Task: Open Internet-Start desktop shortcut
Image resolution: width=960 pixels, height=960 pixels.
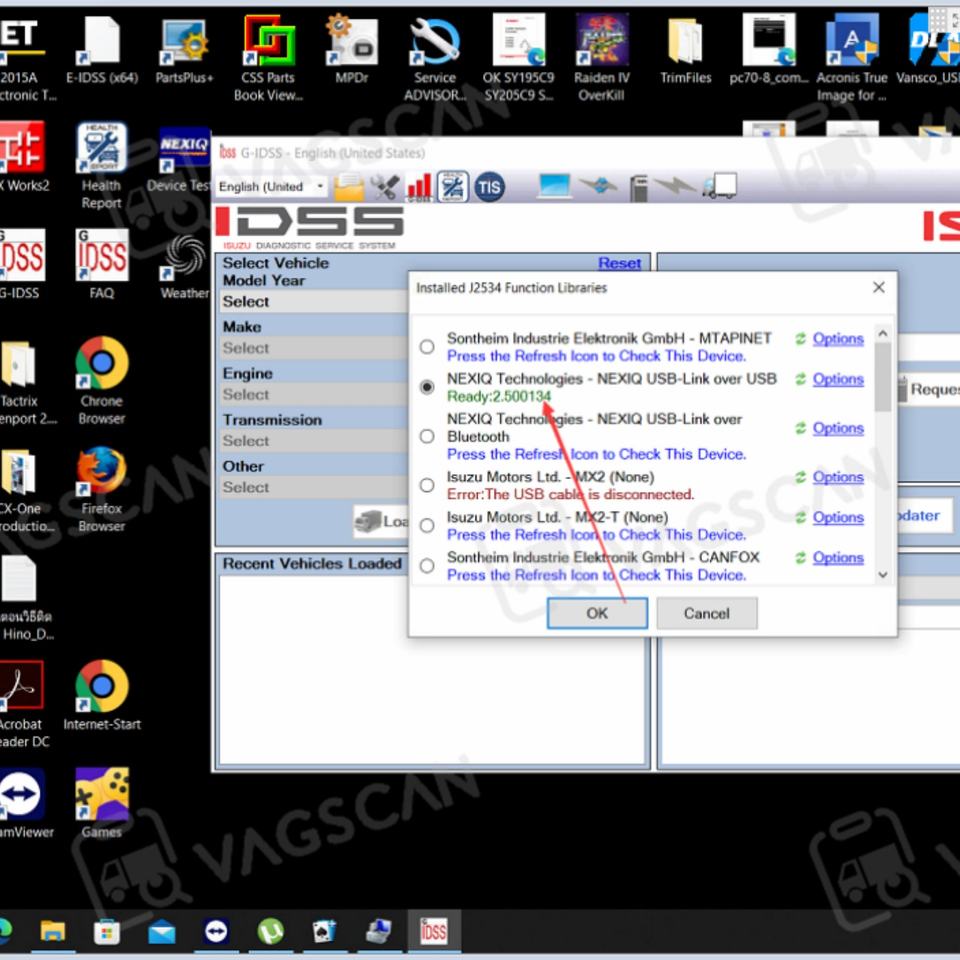Action: point(102,696)
